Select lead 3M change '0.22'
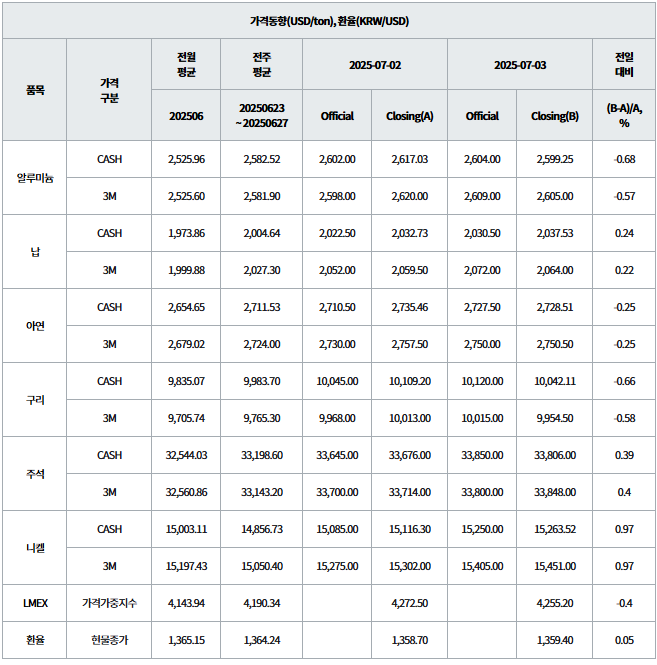657x665 pixels. (x=624, y=270)
